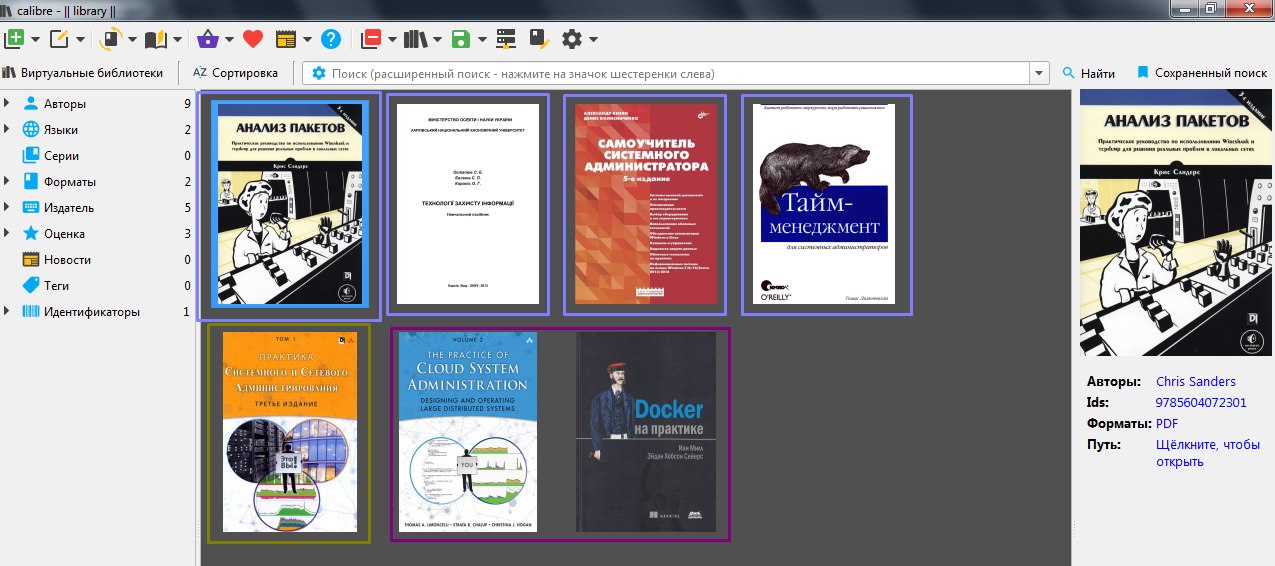Screen dimensions: 1275x566
Task: Open the Convert books dropdown arrow
Action: 134,40
